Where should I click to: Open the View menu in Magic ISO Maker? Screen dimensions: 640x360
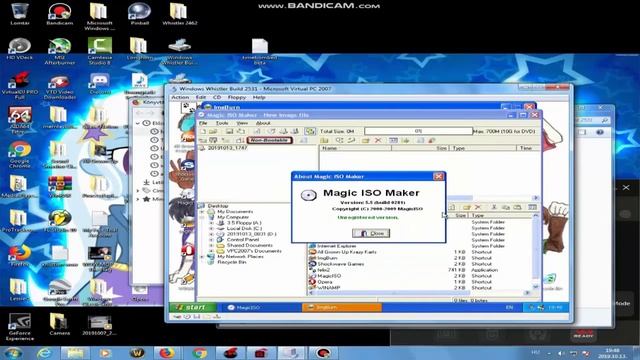pyautogui.click(x=242, y=123)
